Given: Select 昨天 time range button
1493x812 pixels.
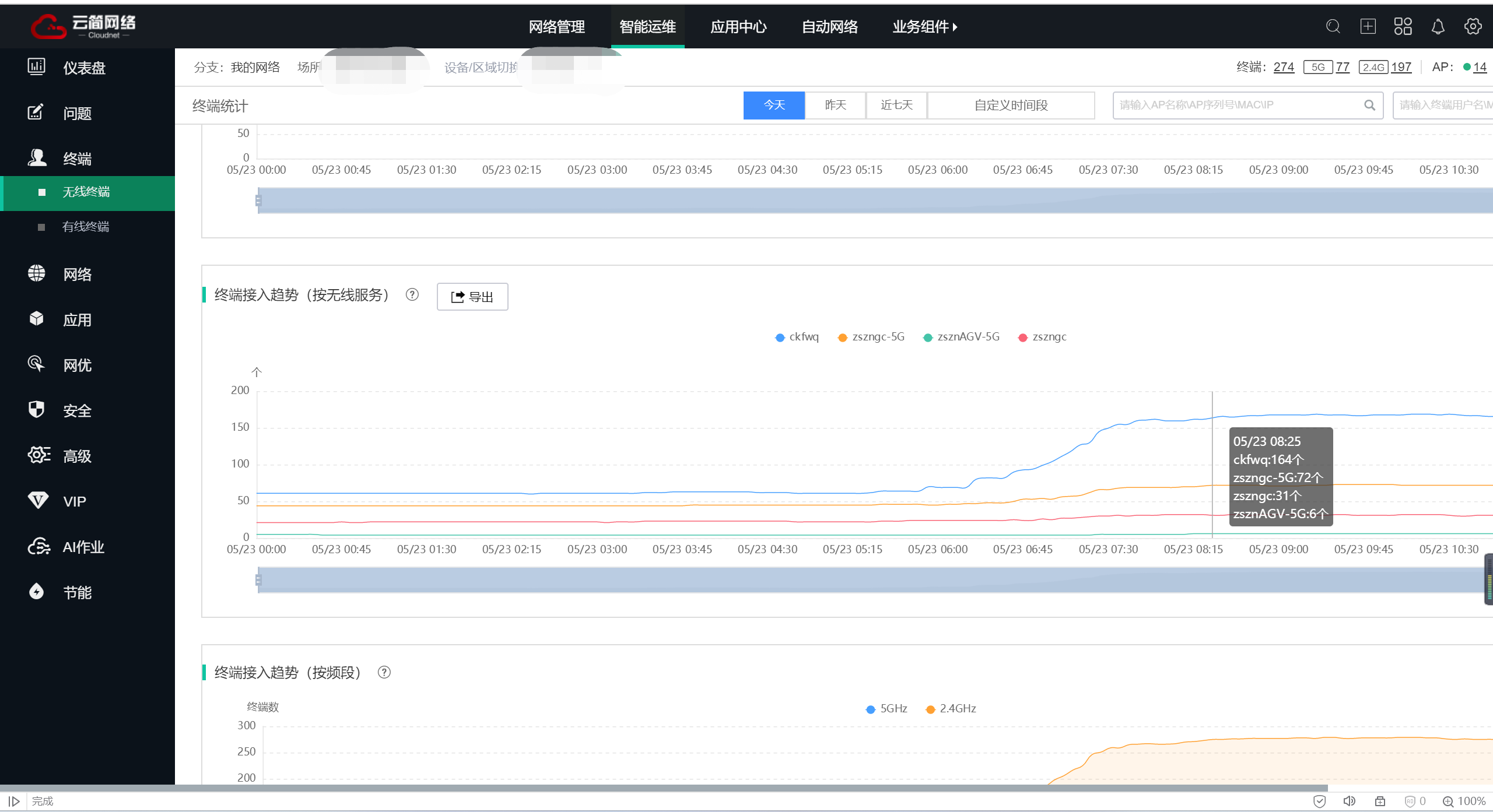Looking at the screenshot, I should click(x=835, y=106).
